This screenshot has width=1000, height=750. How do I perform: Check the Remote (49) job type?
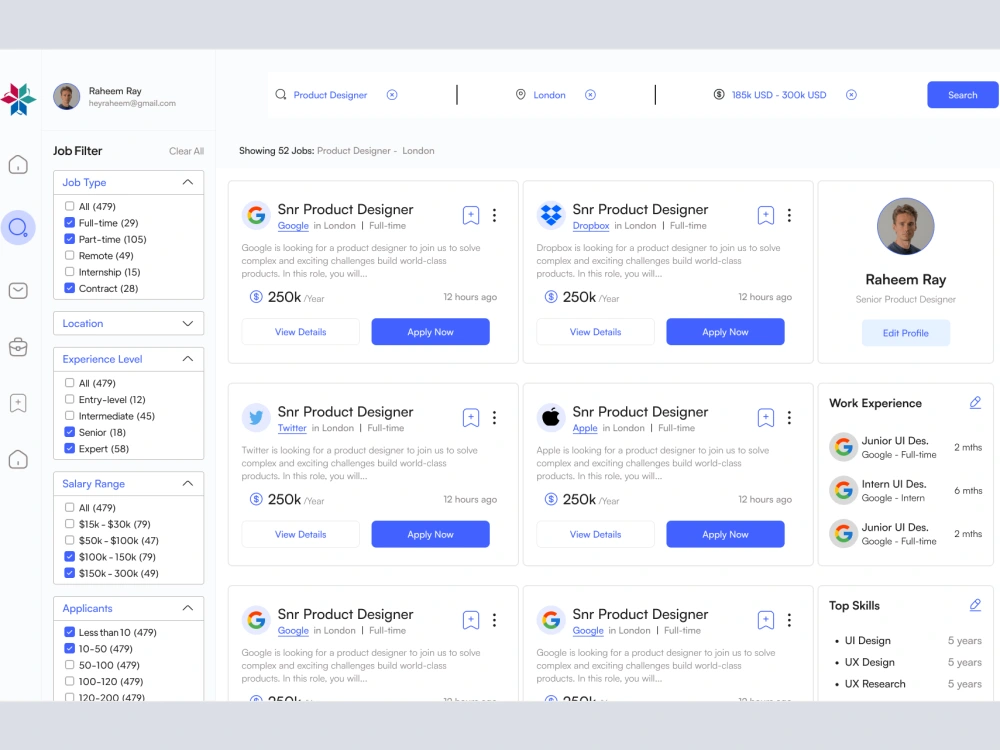pyautogui.click(x=70, y=255)
